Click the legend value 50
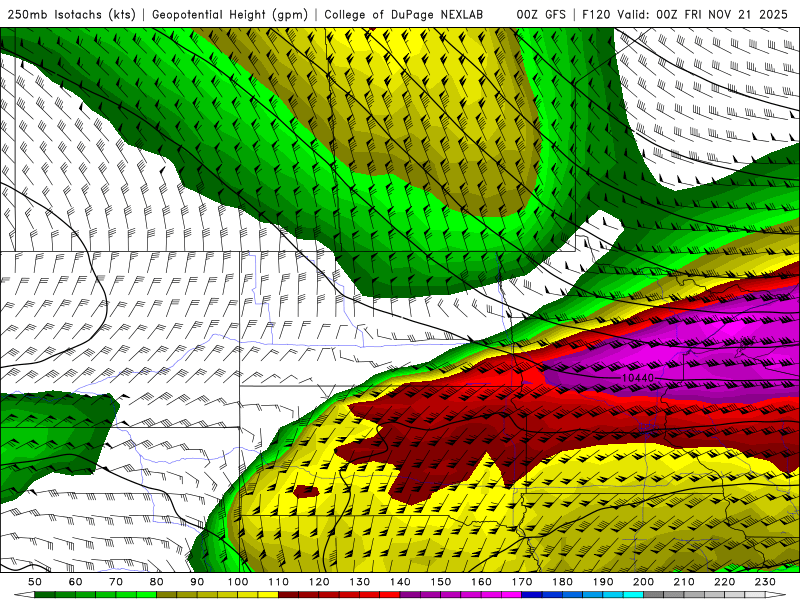This screenshot has width=800, height=600. [35, 582]
